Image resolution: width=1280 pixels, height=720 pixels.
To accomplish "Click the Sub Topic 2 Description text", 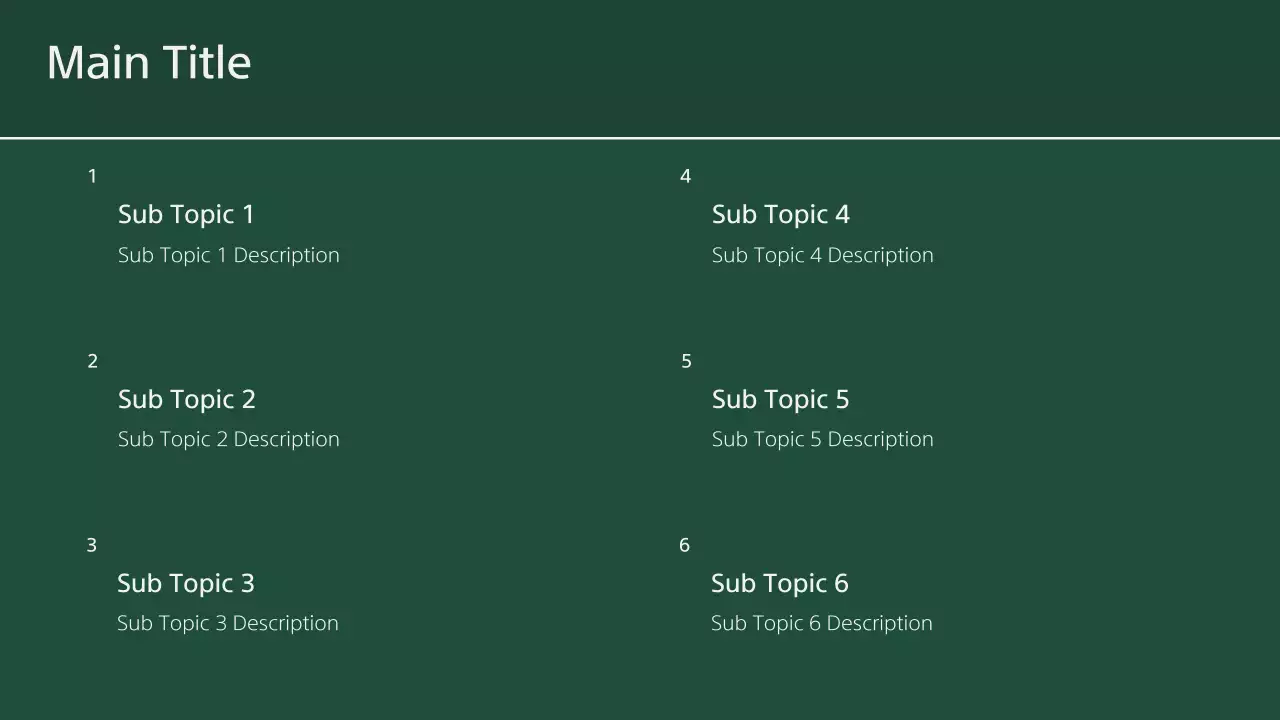I will tap(228, 439).
